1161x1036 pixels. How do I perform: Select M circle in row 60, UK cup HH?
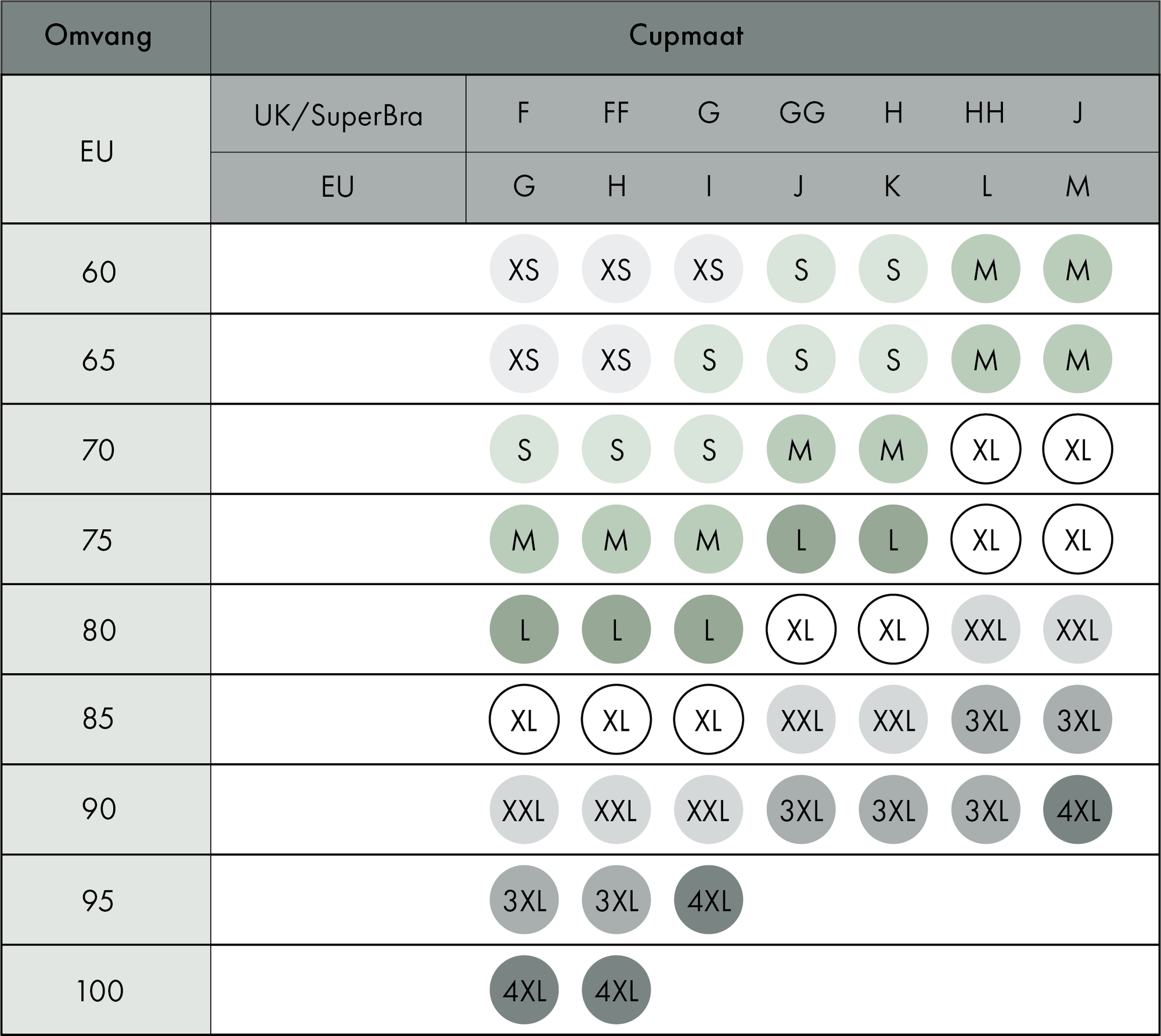pos(985,269)
